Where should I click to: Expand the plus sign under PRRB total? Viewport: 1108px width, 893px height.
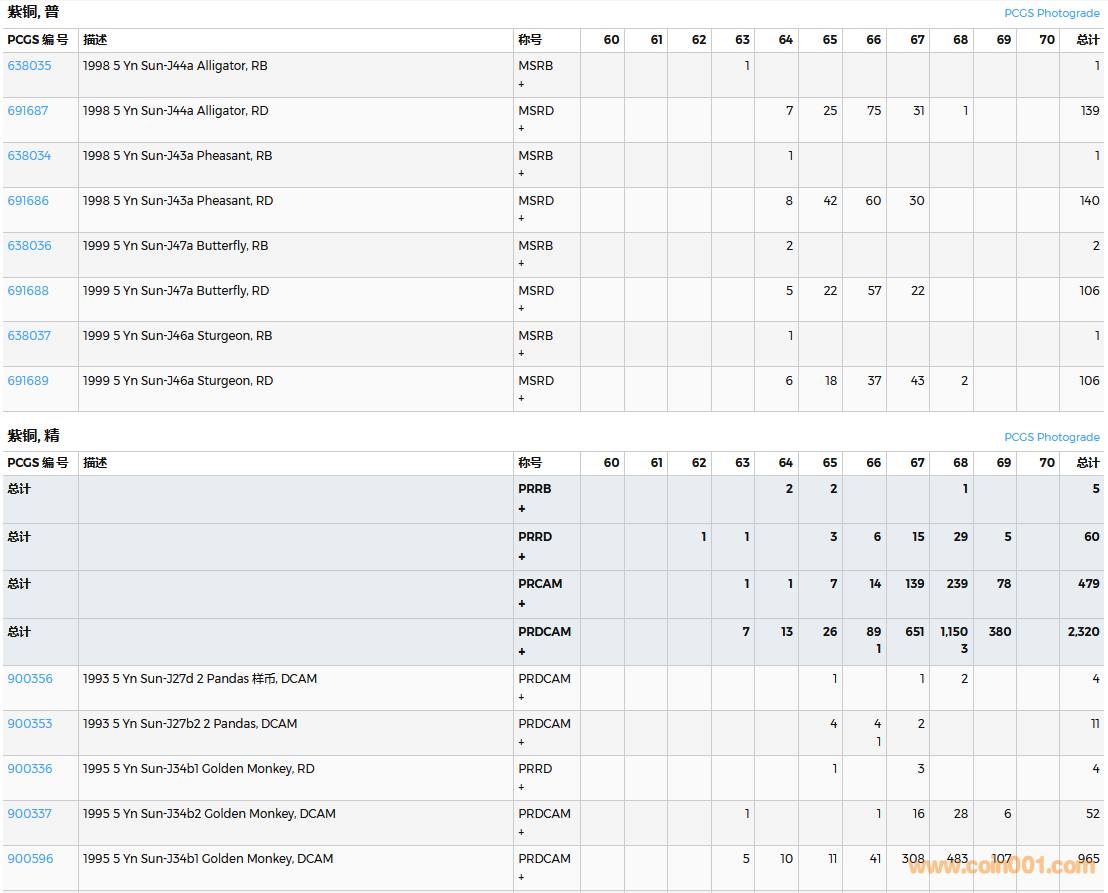click(521, 509)
